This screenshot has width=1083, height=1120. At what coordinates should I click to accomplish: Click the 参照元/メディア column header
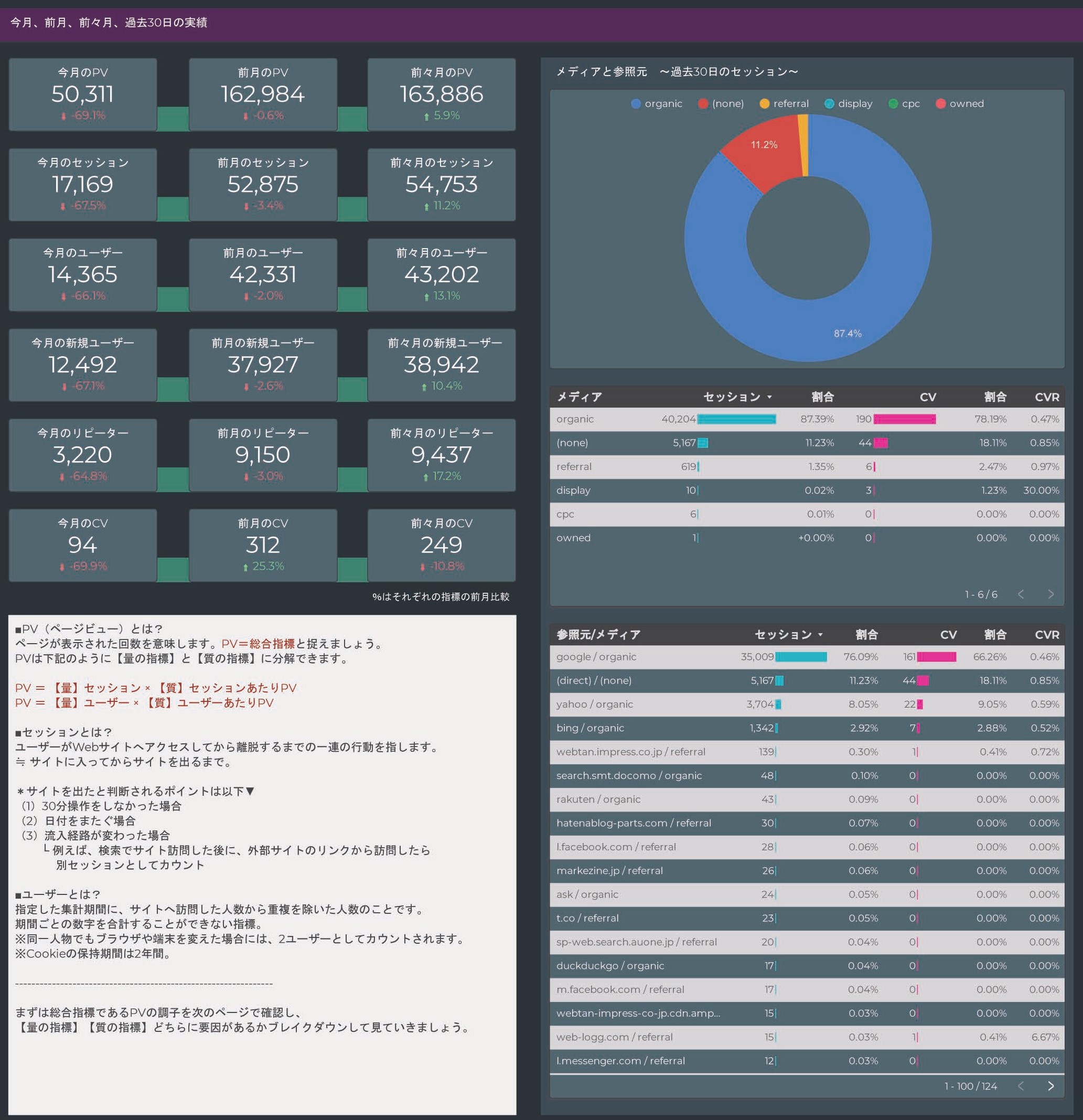(598, 635)
